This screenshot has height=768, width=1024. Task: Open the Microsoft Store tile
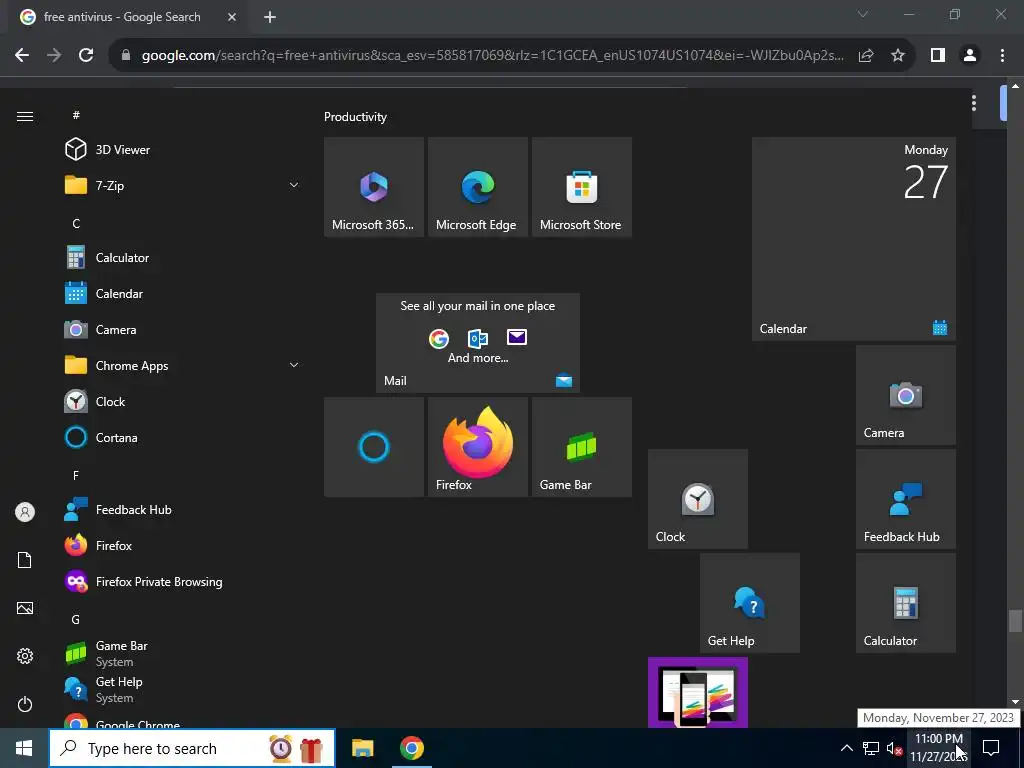coord(582,187)
